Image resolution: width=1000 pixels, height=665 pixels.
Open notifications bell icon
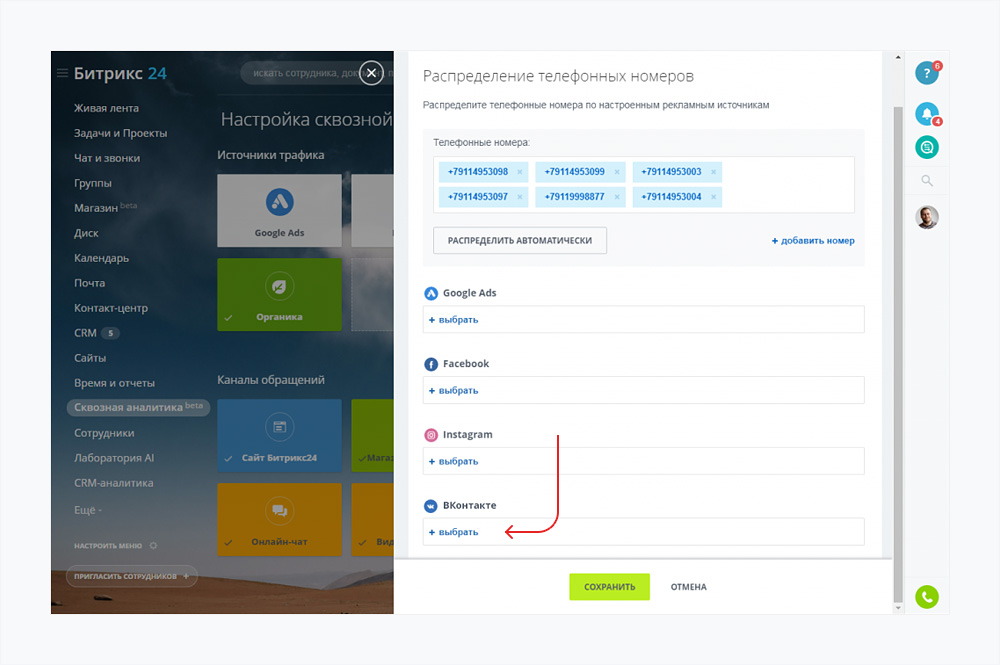[927, 113]
